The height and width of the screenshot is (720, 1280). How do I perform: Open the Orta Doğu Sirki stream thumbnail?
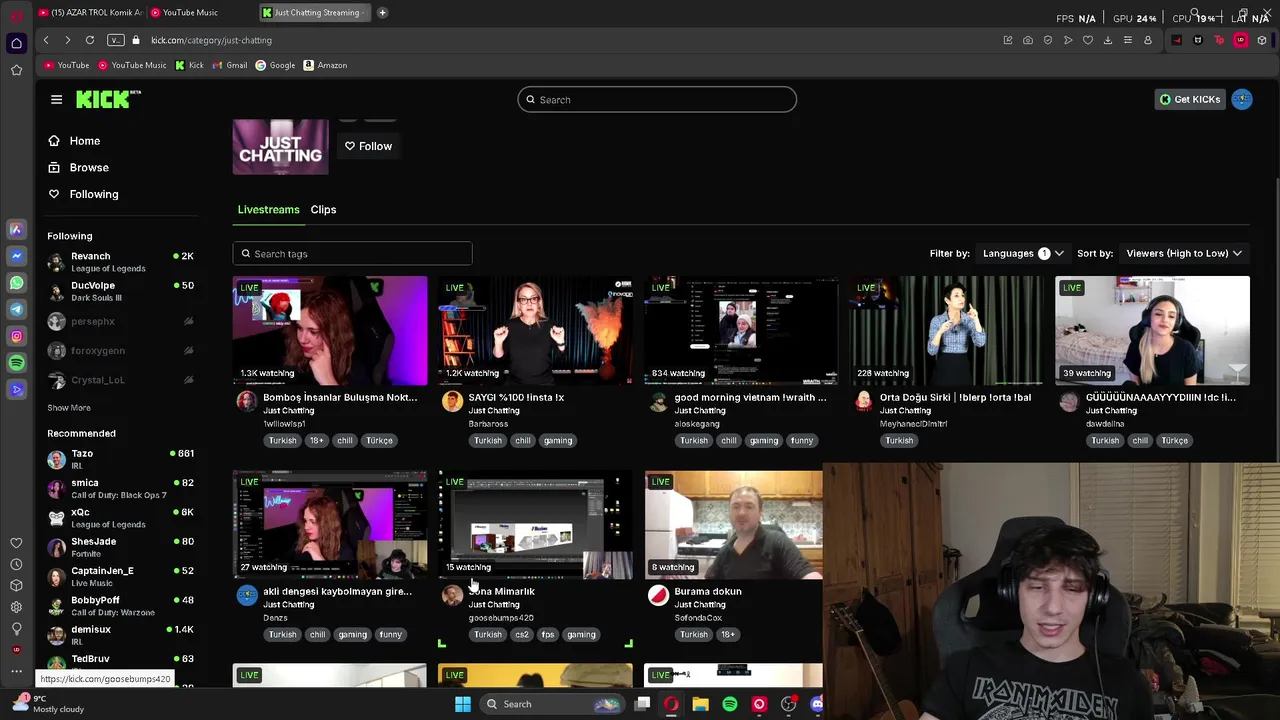pyautogui.click(x=947, y=331)
